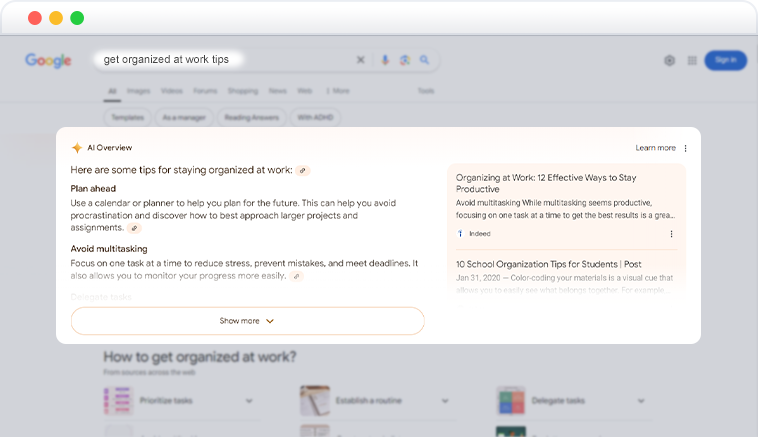Click the Plan ahead heading
This screenshot has height=437, width=758.
pos(93,189)
